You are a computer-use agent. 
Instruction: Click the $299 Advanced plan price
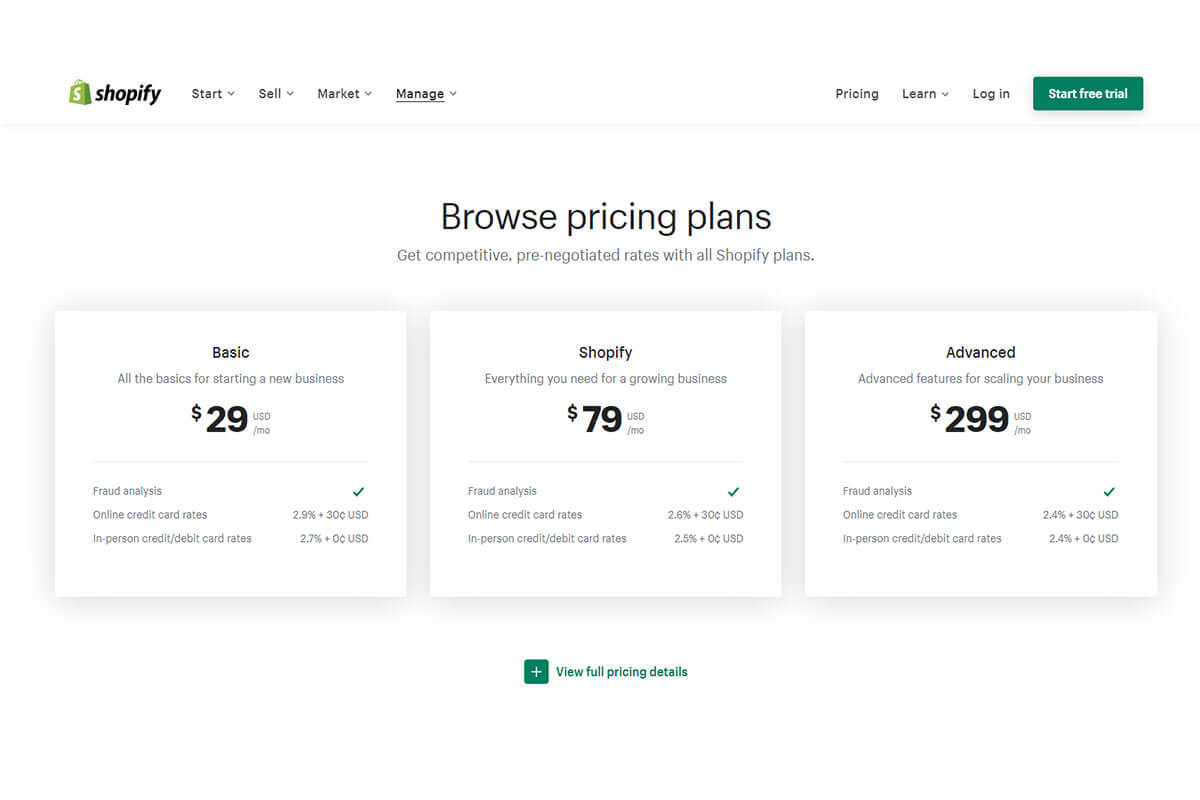coord(970,419)
